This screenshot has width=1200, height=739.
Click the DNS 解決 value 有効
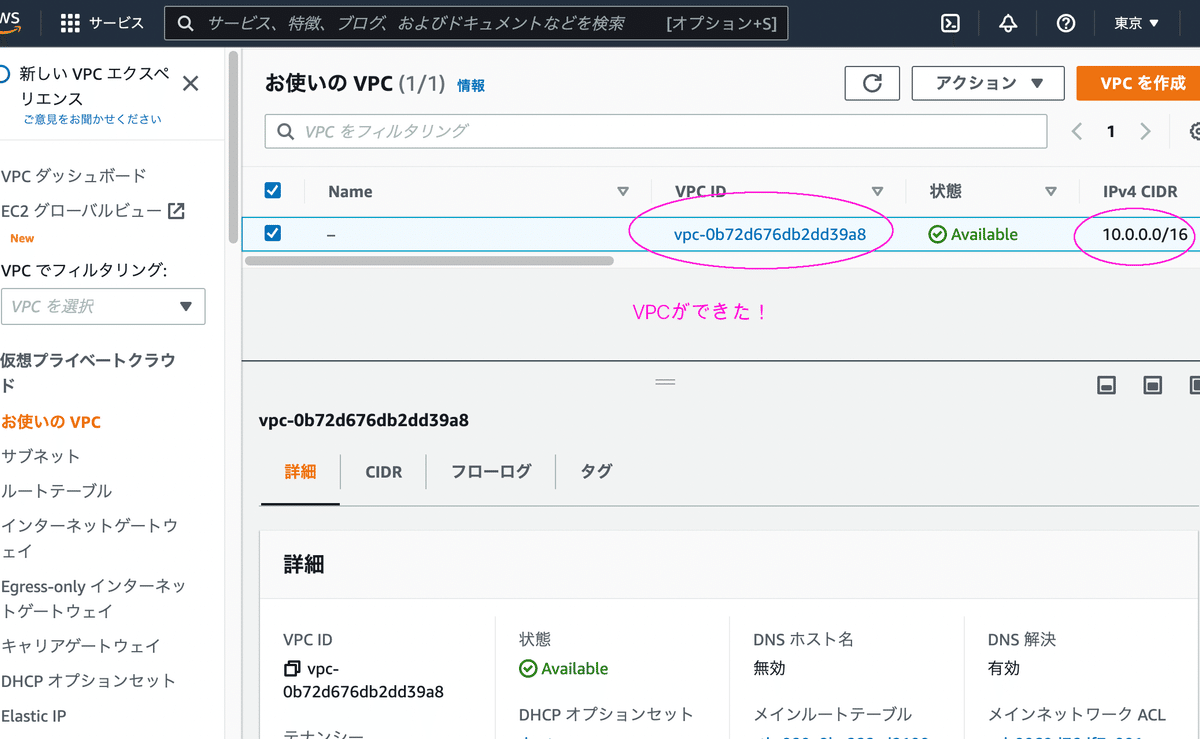click(1004, 668)
